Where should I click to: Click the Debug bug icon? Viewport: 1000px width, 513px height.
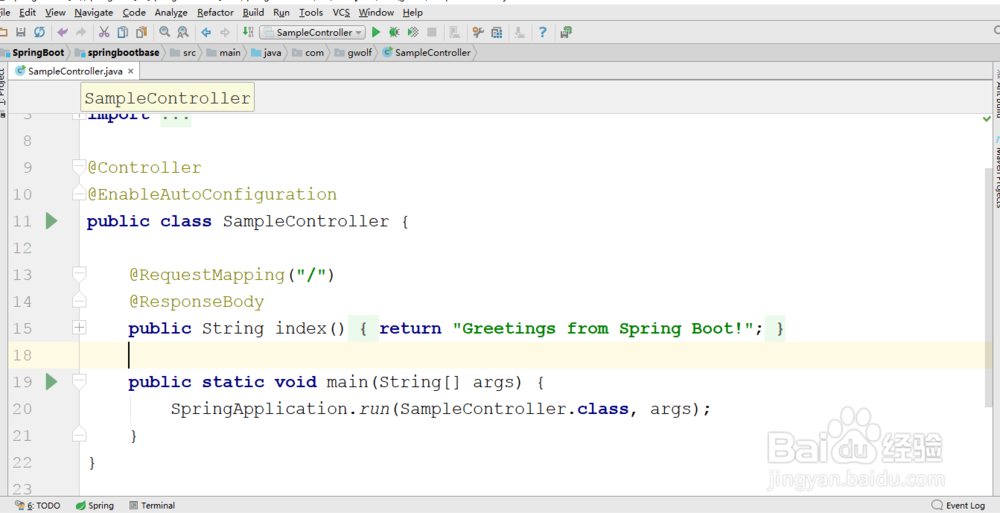tap(394, 32)
